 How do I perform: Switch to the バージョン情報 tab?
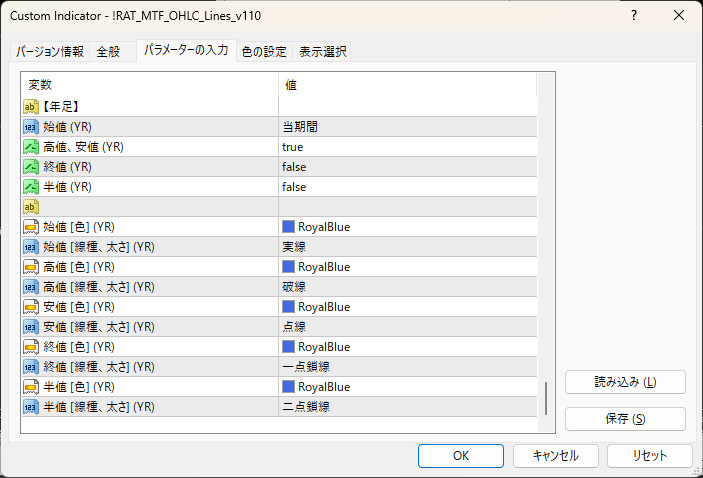51,52
